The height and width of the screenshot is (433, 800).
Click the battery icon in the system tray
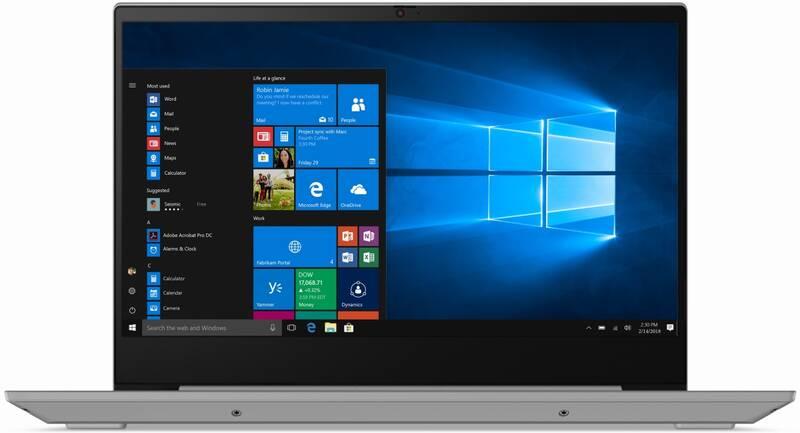point(602,328)
